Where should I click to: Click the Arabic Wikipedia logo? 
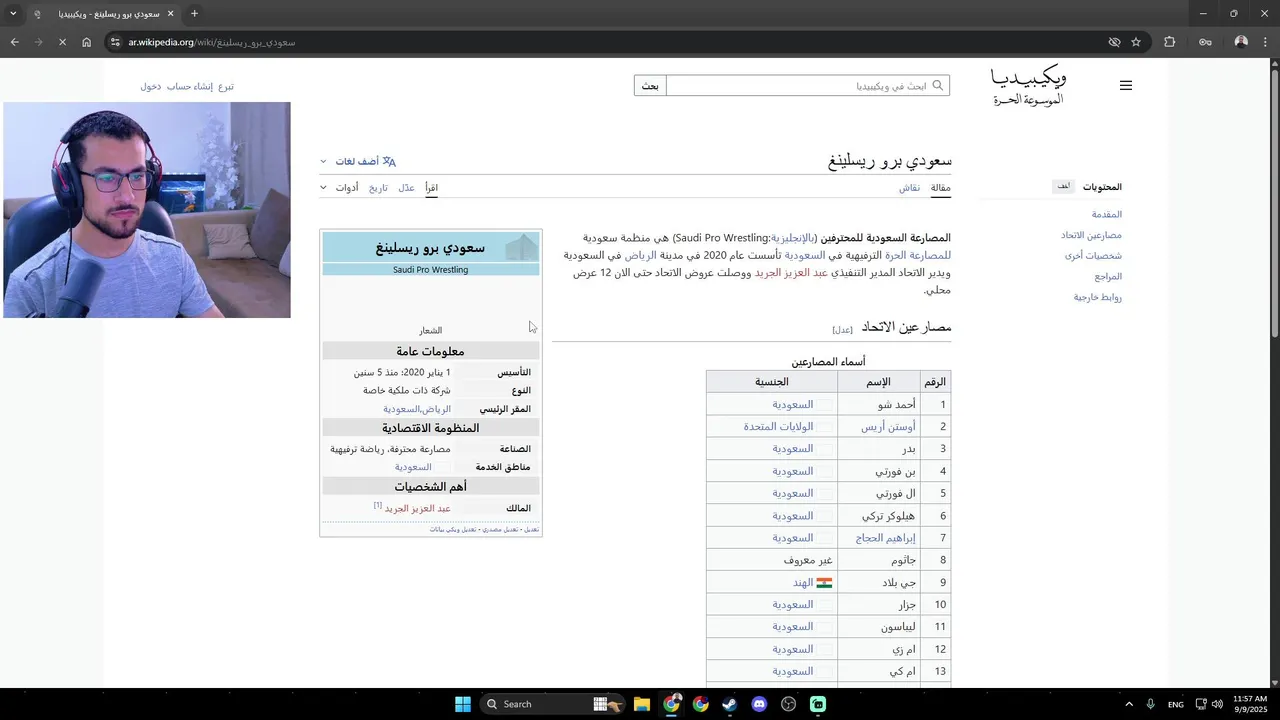[x=1028, y=86]
